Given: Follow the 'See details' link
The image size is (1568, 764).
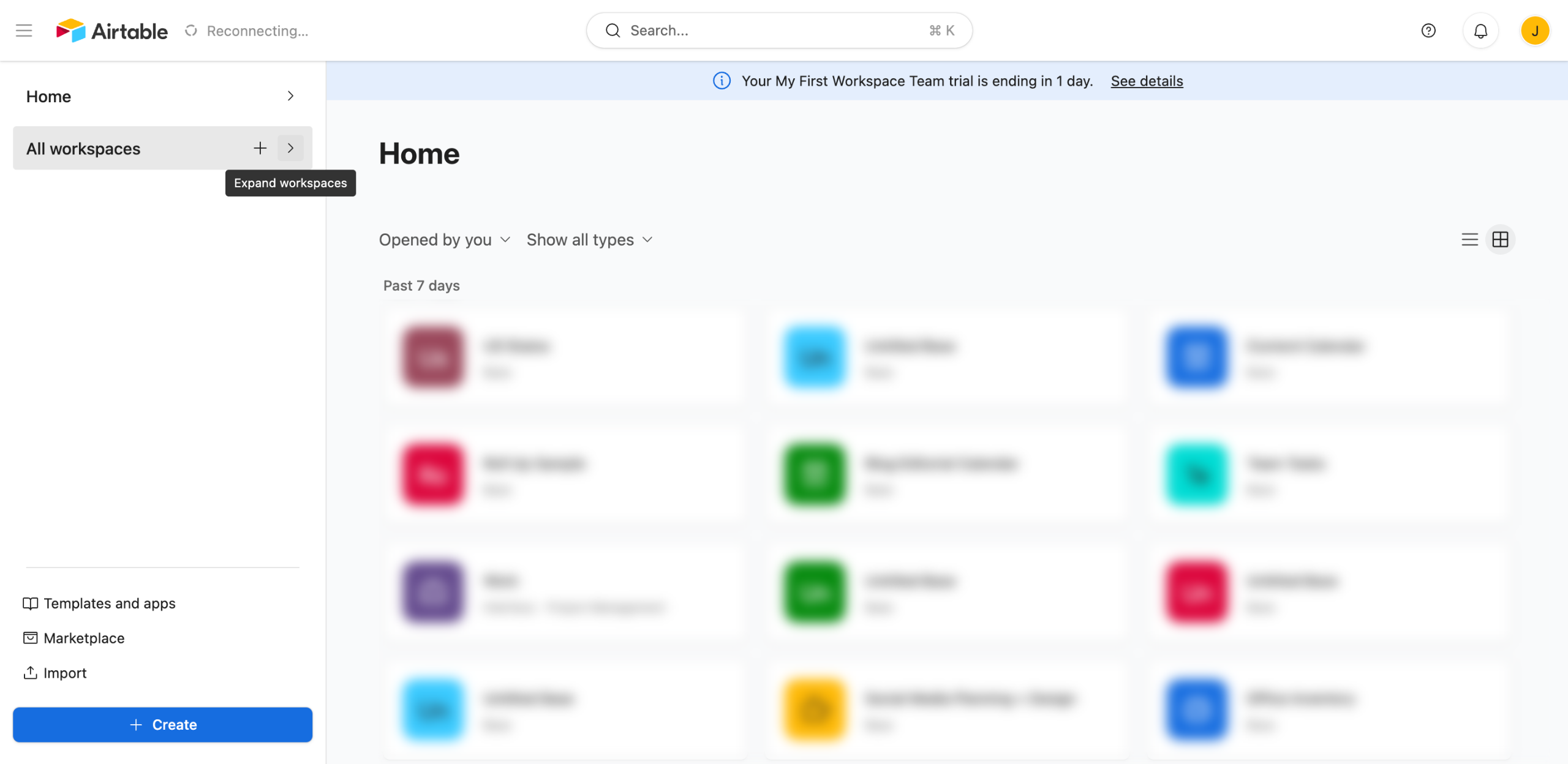Looking at the screenshot, I should 1147,81.
